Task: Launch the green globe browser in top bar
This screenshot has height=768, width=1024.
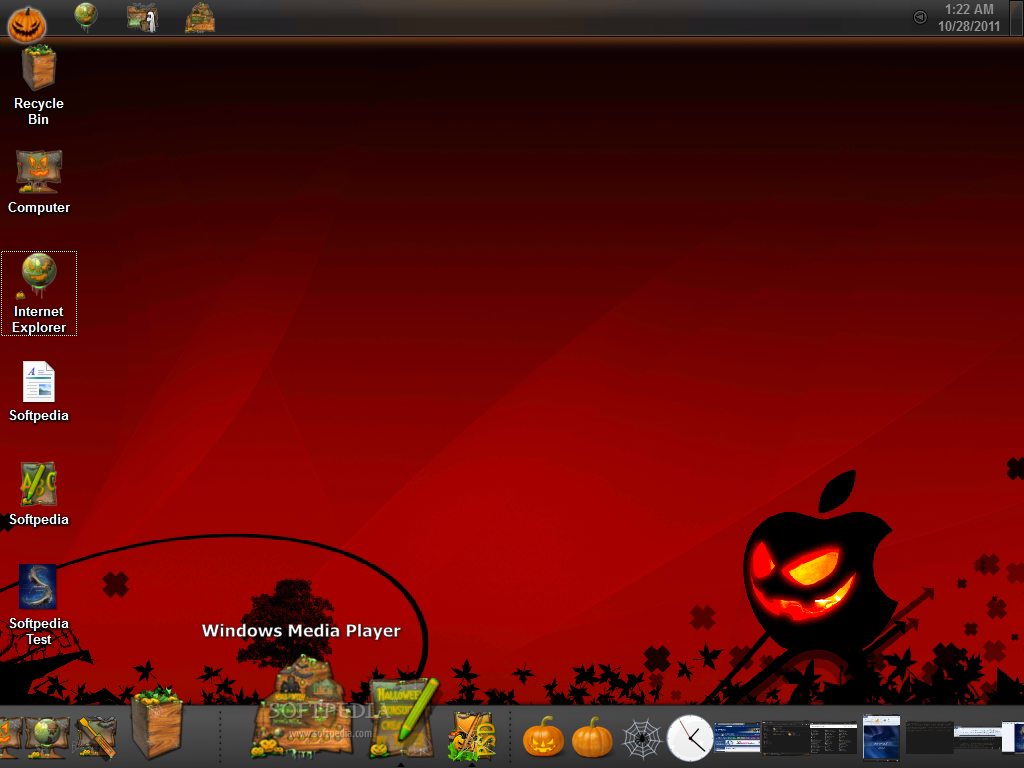Action: (86, 16)
